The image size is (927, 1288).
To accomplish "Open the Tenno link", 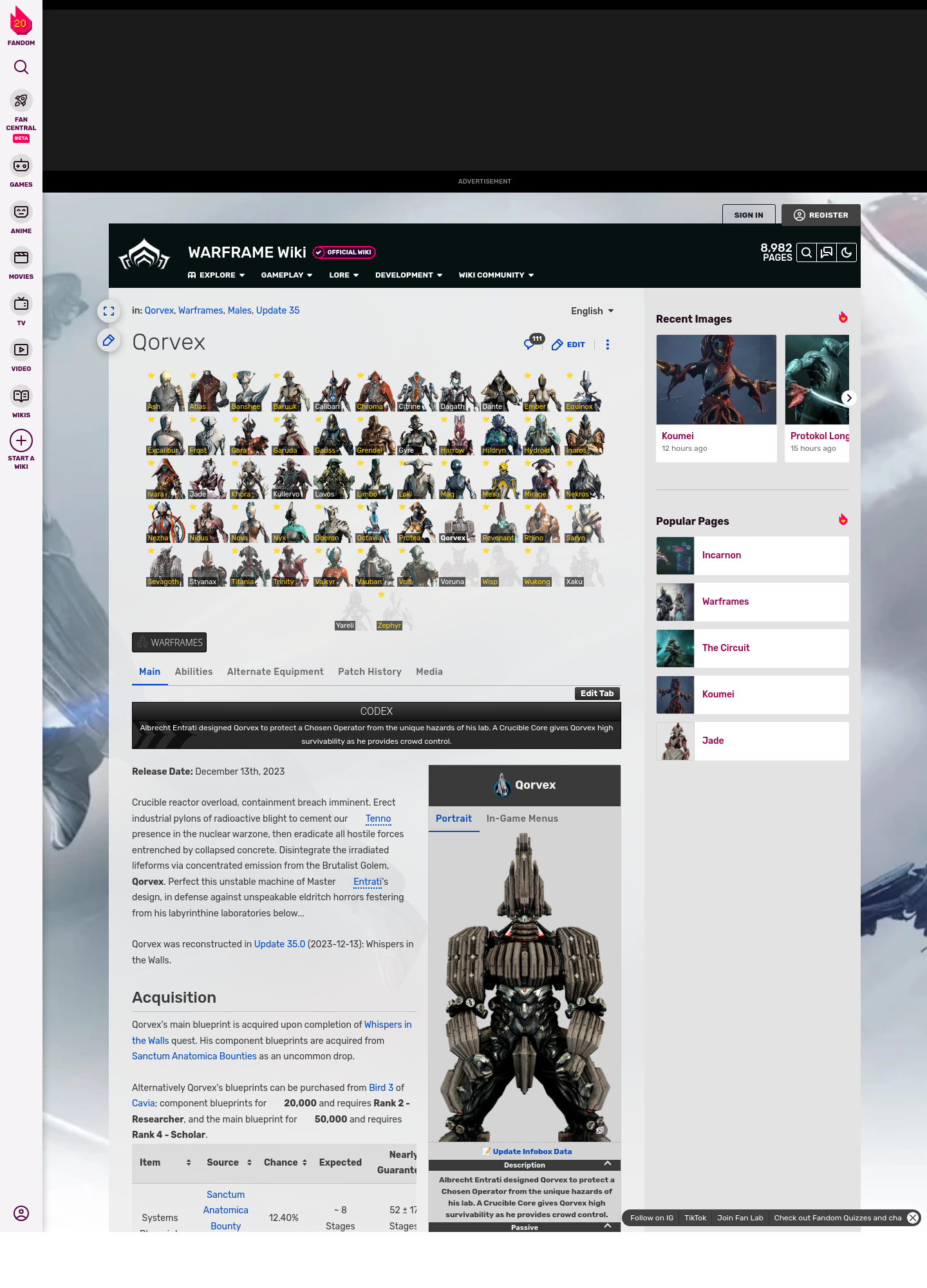I will (x=378, y=819).
